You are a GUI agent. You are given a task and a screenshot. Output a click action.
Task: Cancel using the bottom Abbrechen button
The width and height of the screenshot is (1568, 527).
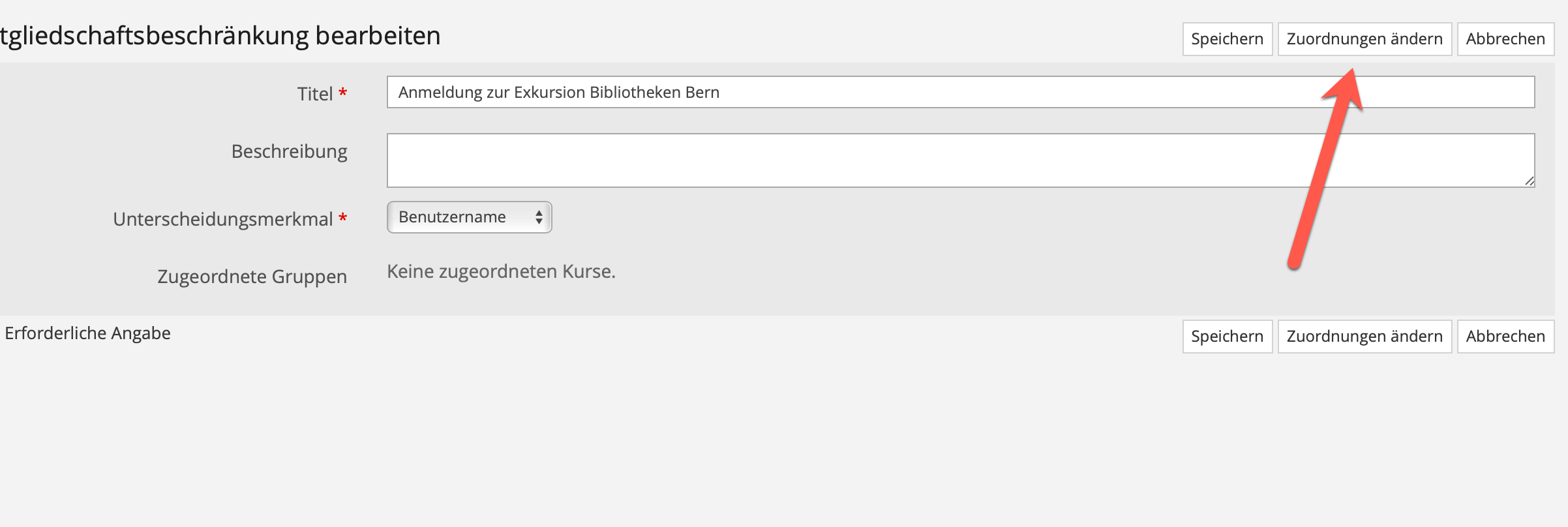point(1505,337)
